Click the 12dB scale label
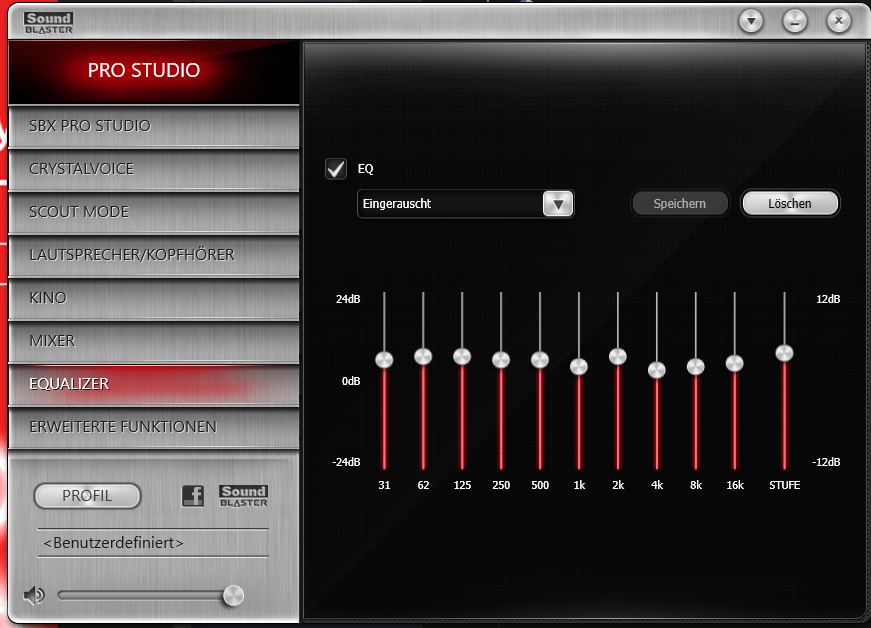The width and height of the screenshot is (871, 628). pos(828,299)
